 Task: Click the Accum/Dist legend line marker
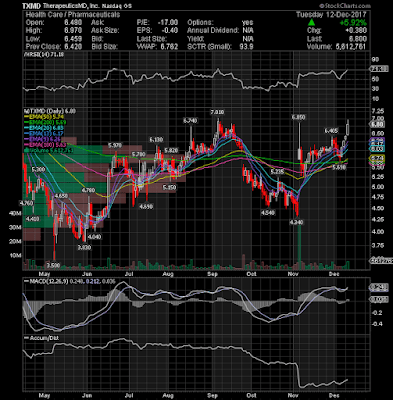[x=26, y=338]
